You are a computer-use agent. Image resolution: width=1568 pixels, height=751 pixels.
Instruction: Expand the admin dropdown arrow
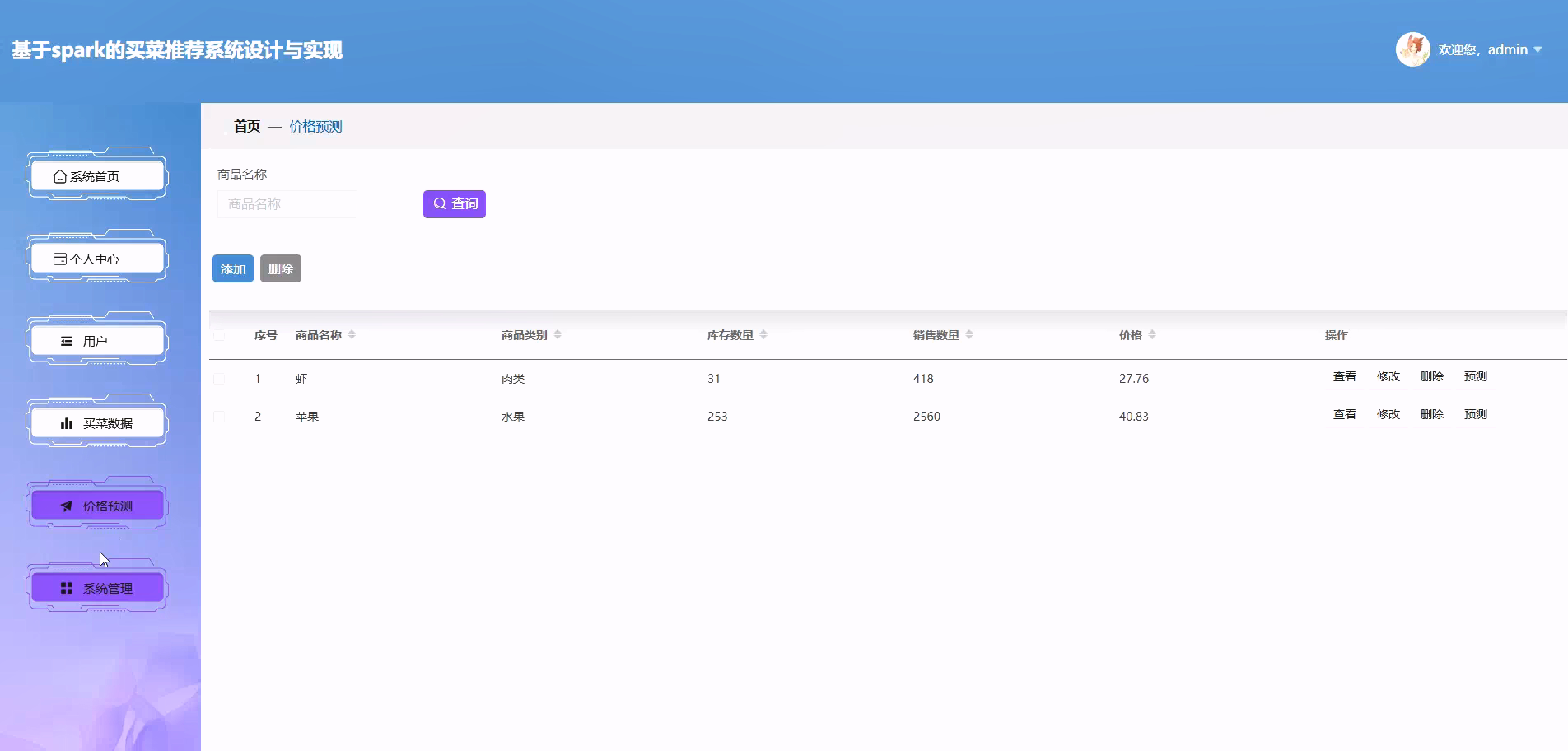tap(1538, 50)
